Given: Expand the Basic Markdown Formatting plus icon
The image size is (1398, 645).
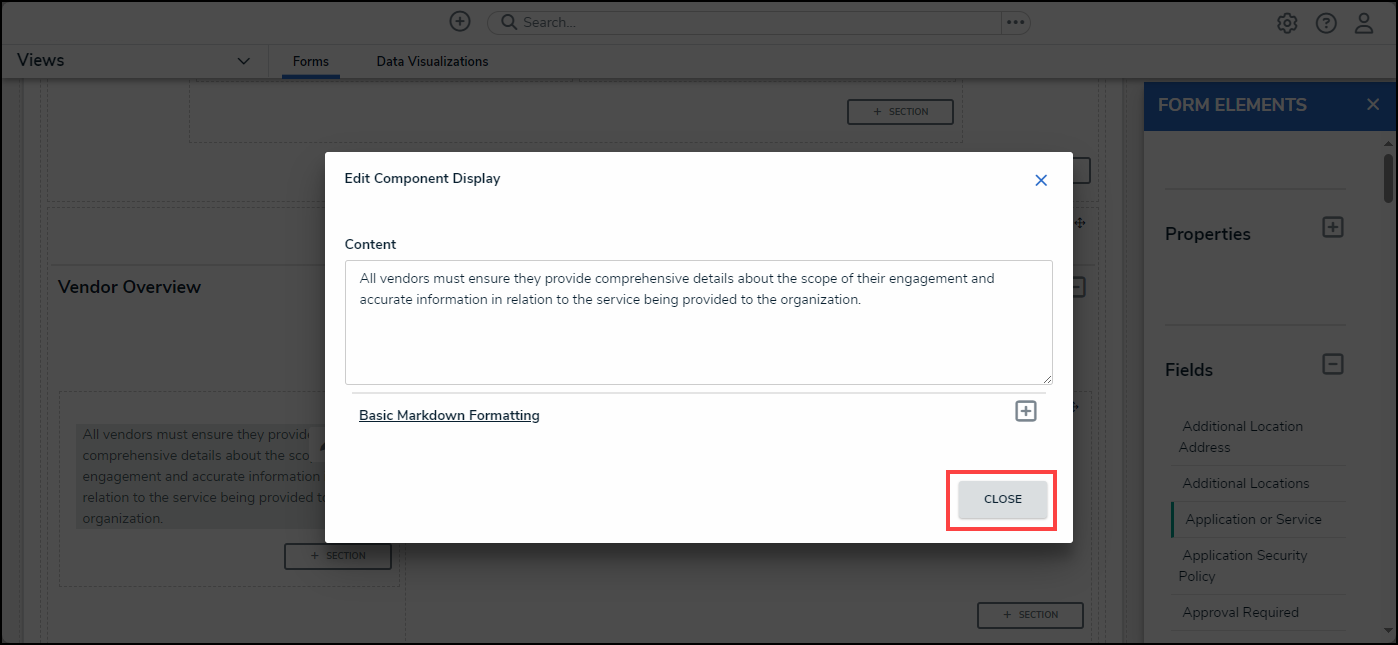Looking at the screenshot, I should [x=1026, y=411].
